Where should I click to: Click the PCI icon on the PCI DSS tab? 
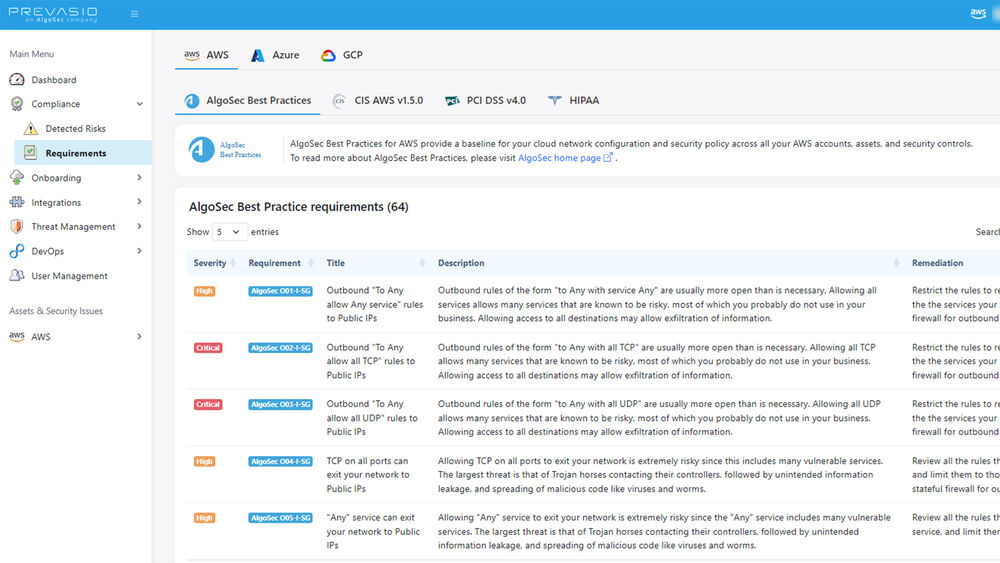pos(452,101)
